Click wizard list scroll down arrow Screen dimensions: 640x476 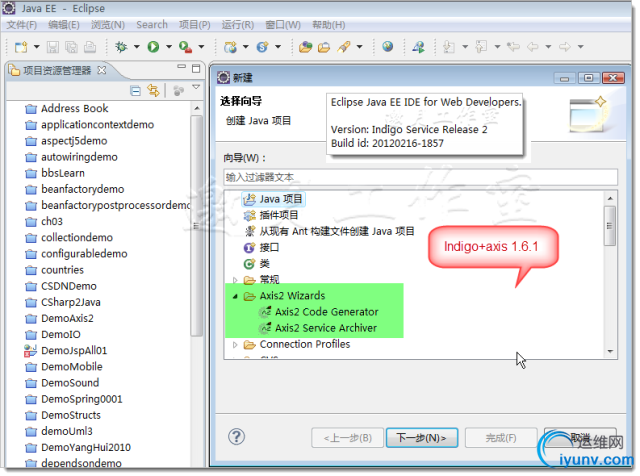click(610, 351)
